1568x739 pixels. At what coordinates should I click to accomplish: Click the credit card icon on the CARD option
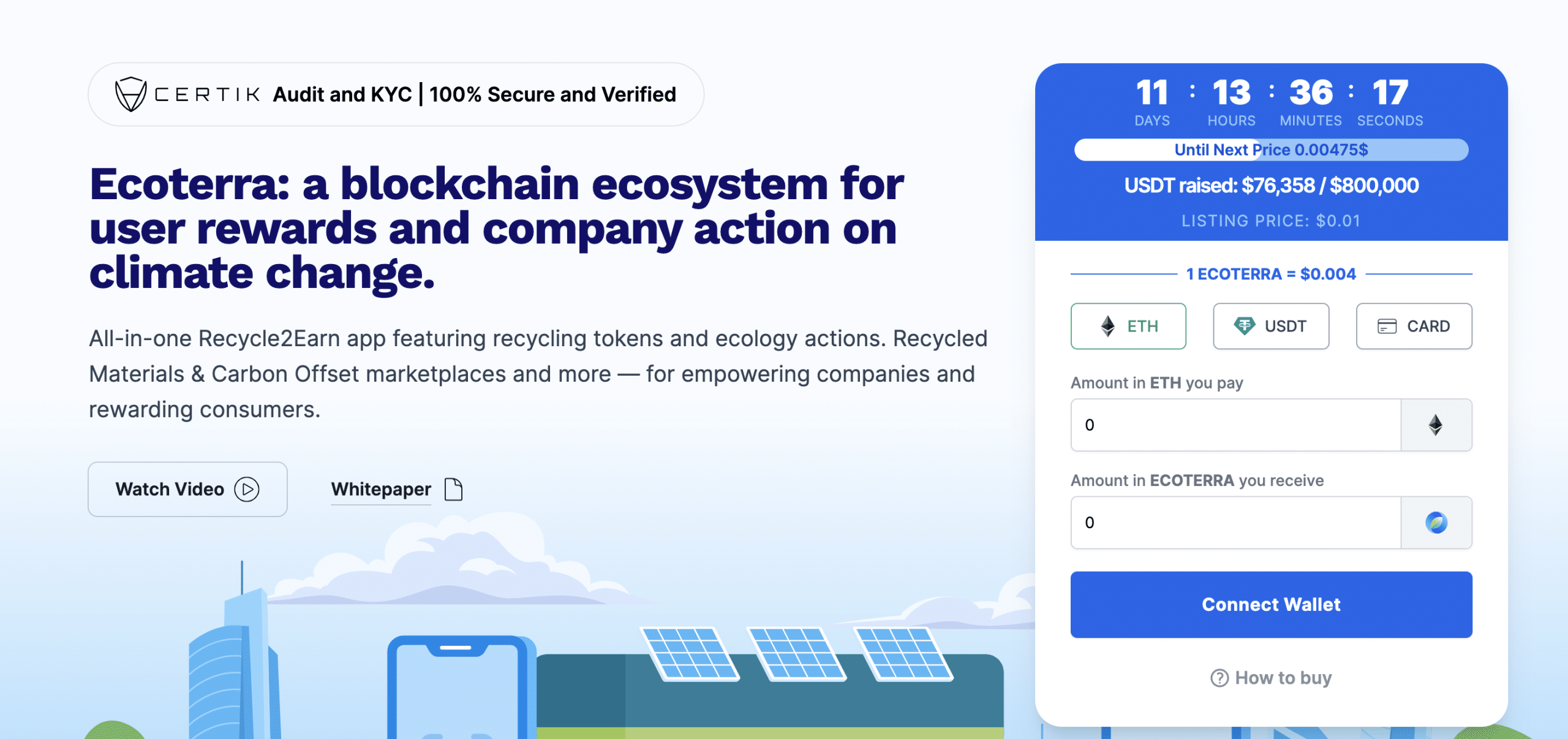coord(1387,327)
